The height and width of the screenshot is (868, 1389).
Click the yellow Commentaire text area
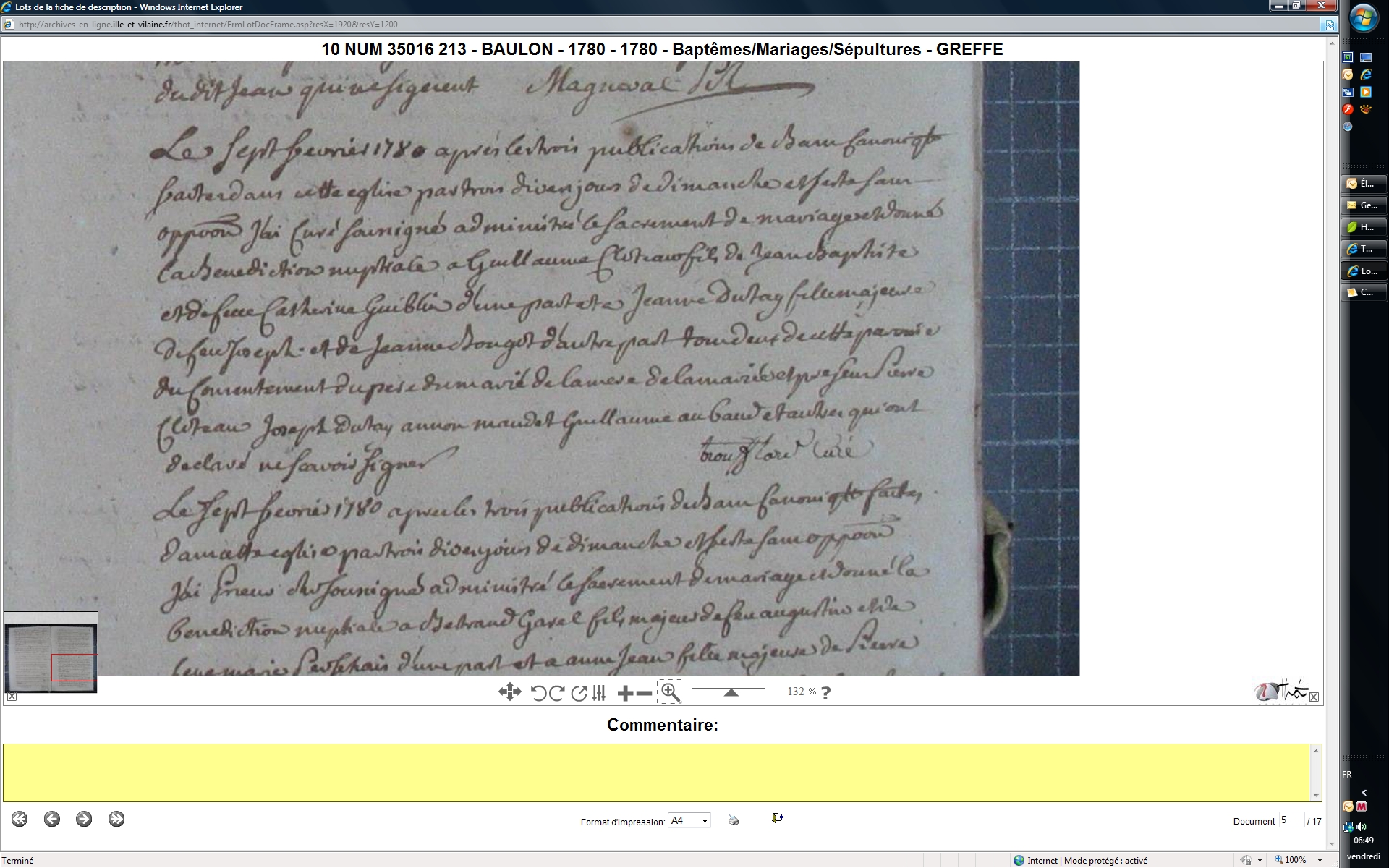(656, 773)
